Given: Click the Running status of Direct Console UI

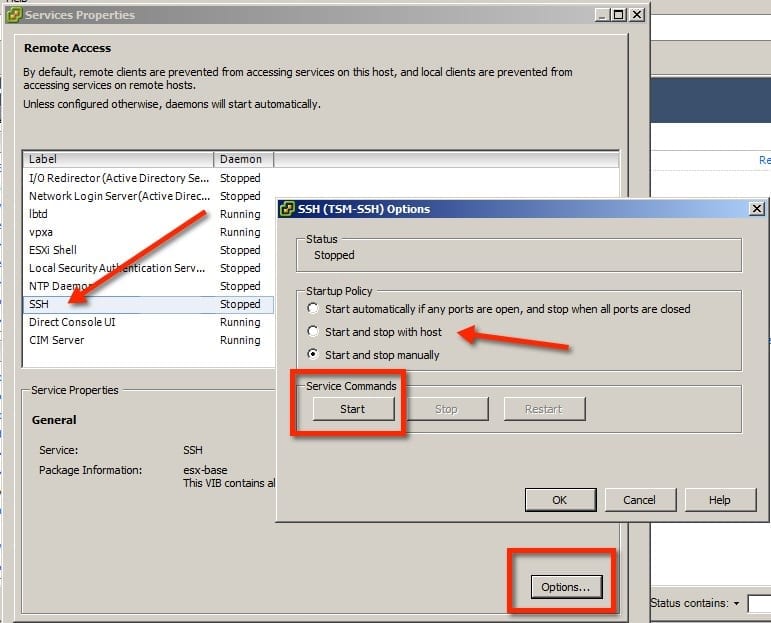Looking at the screenshot, I should tap(240, 323).
